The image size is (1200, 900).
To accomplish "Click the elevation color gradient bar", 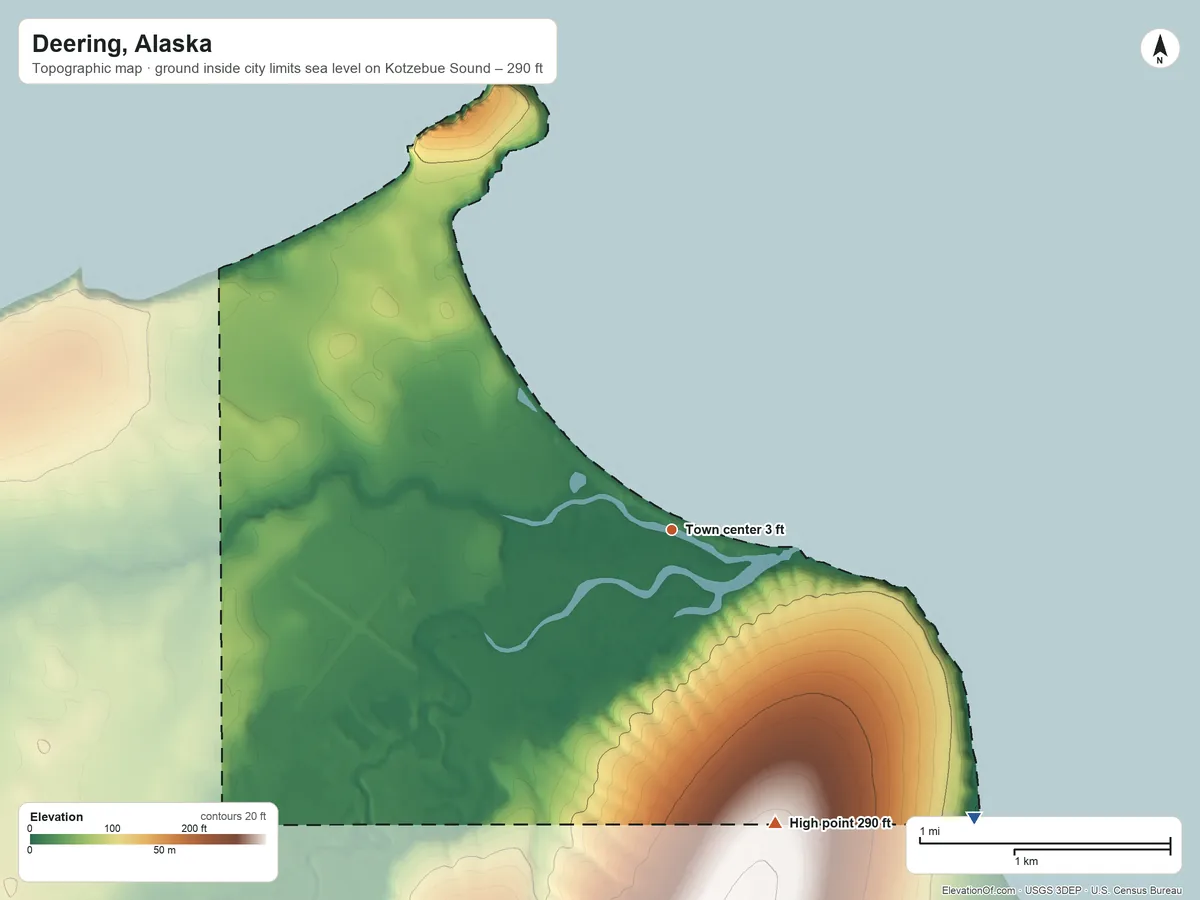I will tap(147, 840).
